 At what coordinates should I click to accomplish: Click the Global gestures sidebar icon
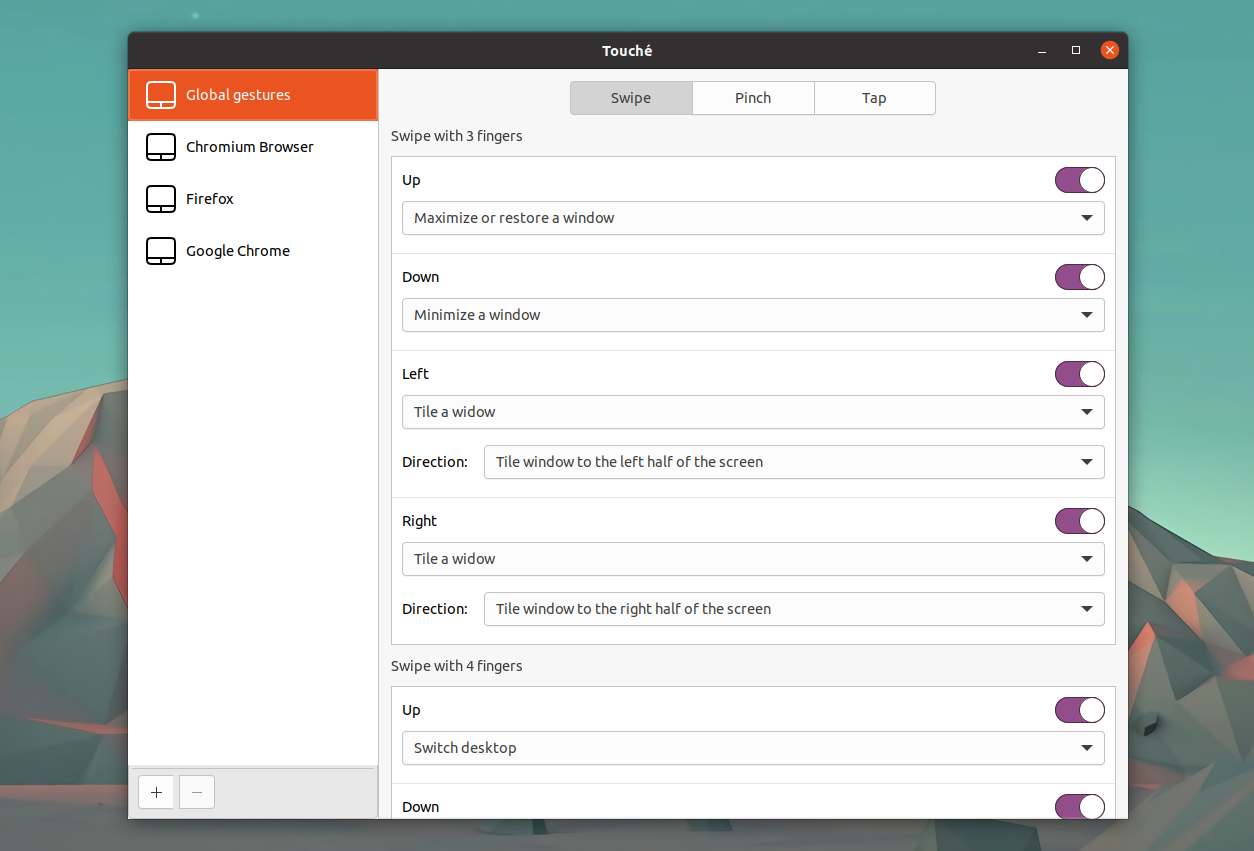[x=161, y=94]
